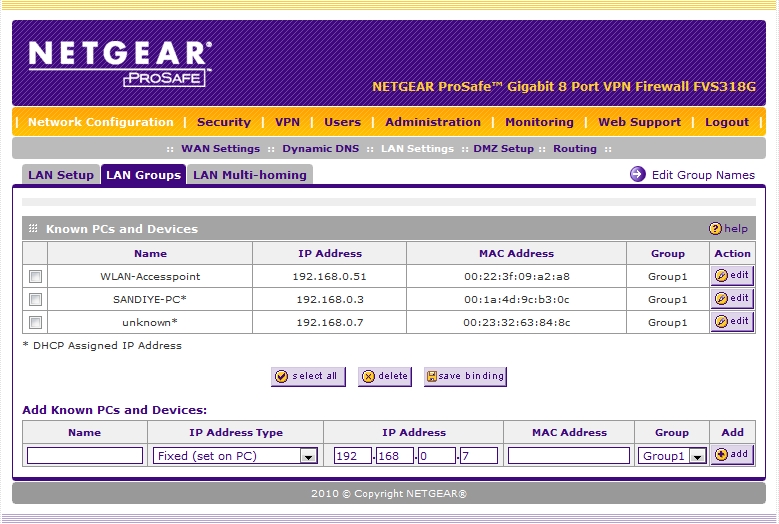The image size is (779, 524).
Task: Click the add device button
Action: pos(732,454)
